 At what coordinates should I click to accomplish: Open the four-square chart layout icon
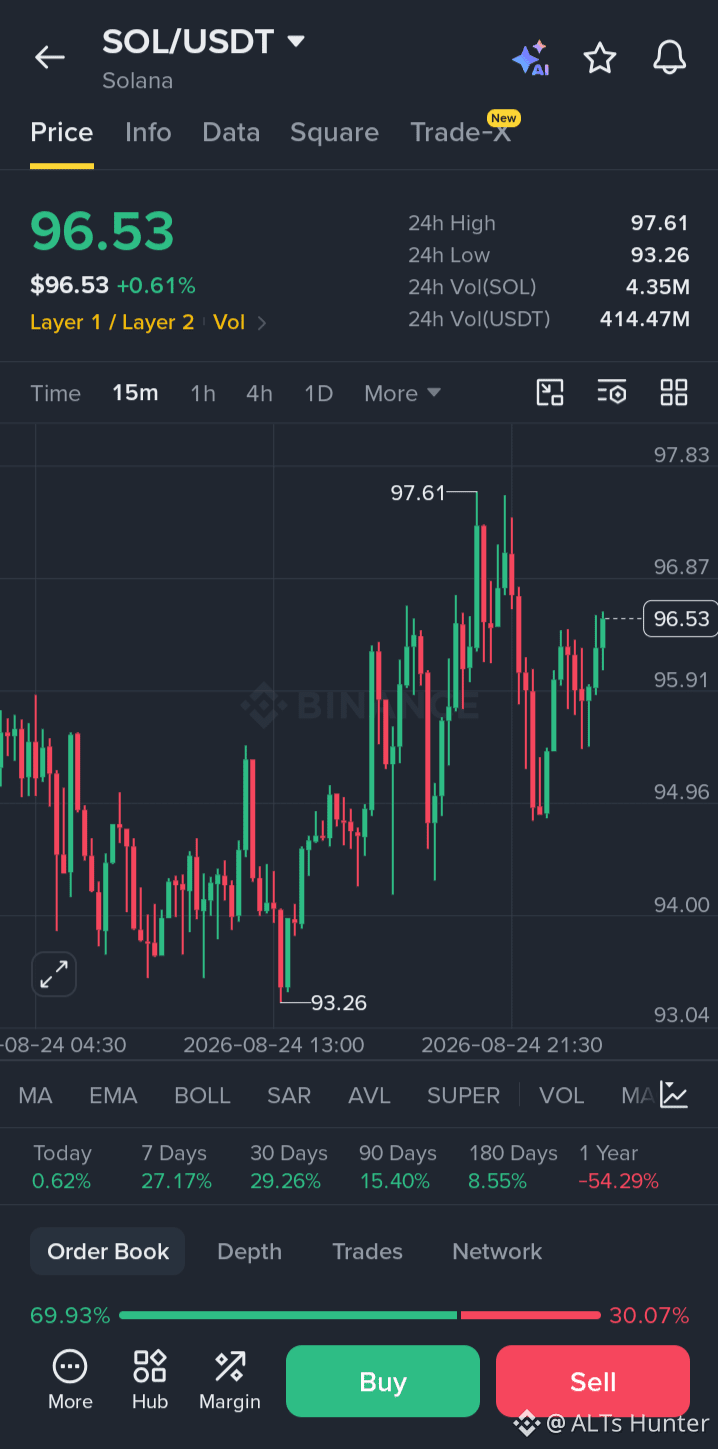pyautogui.click(x=674, y=393)
